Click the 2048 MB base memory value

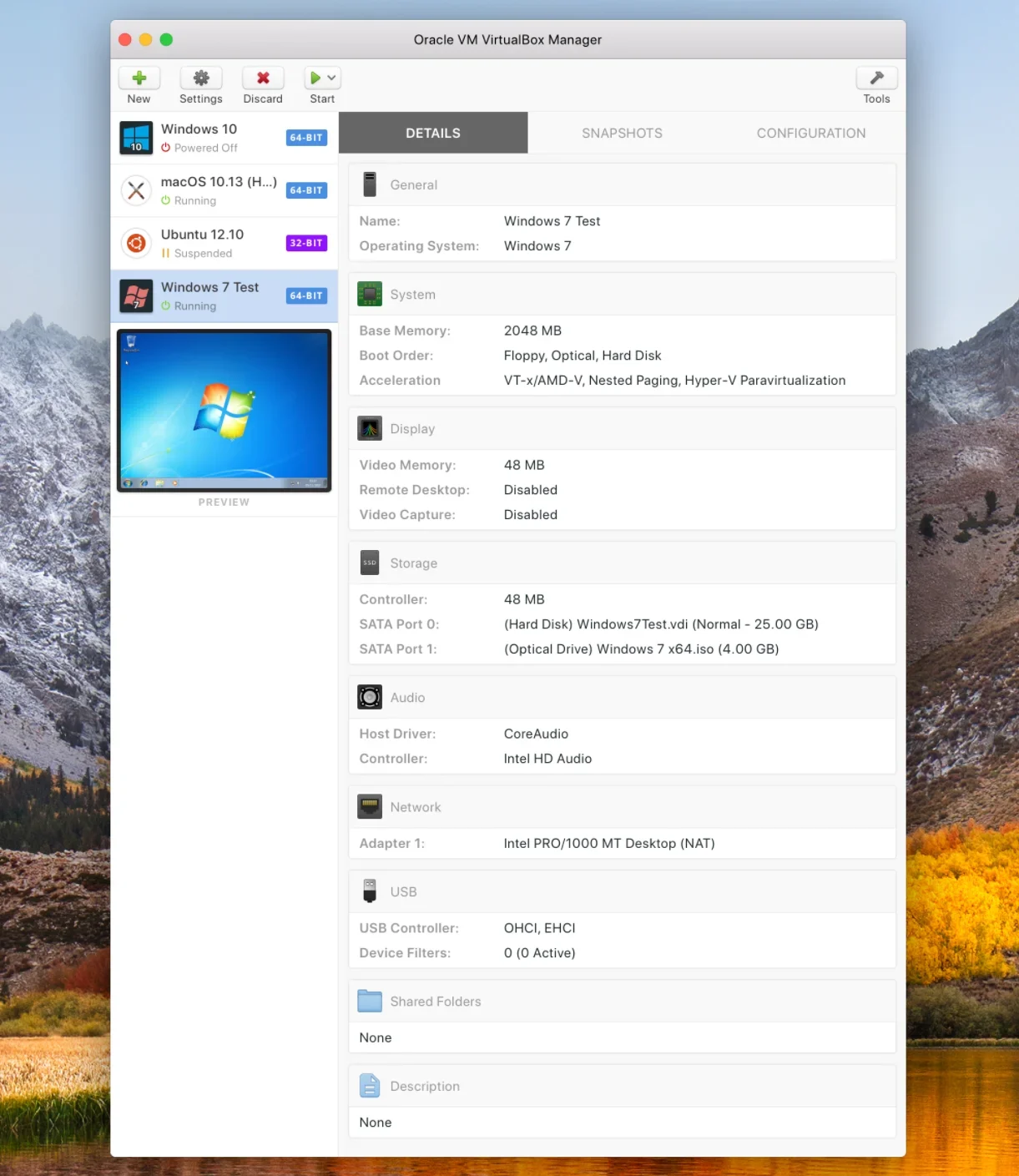pos(532,331)
